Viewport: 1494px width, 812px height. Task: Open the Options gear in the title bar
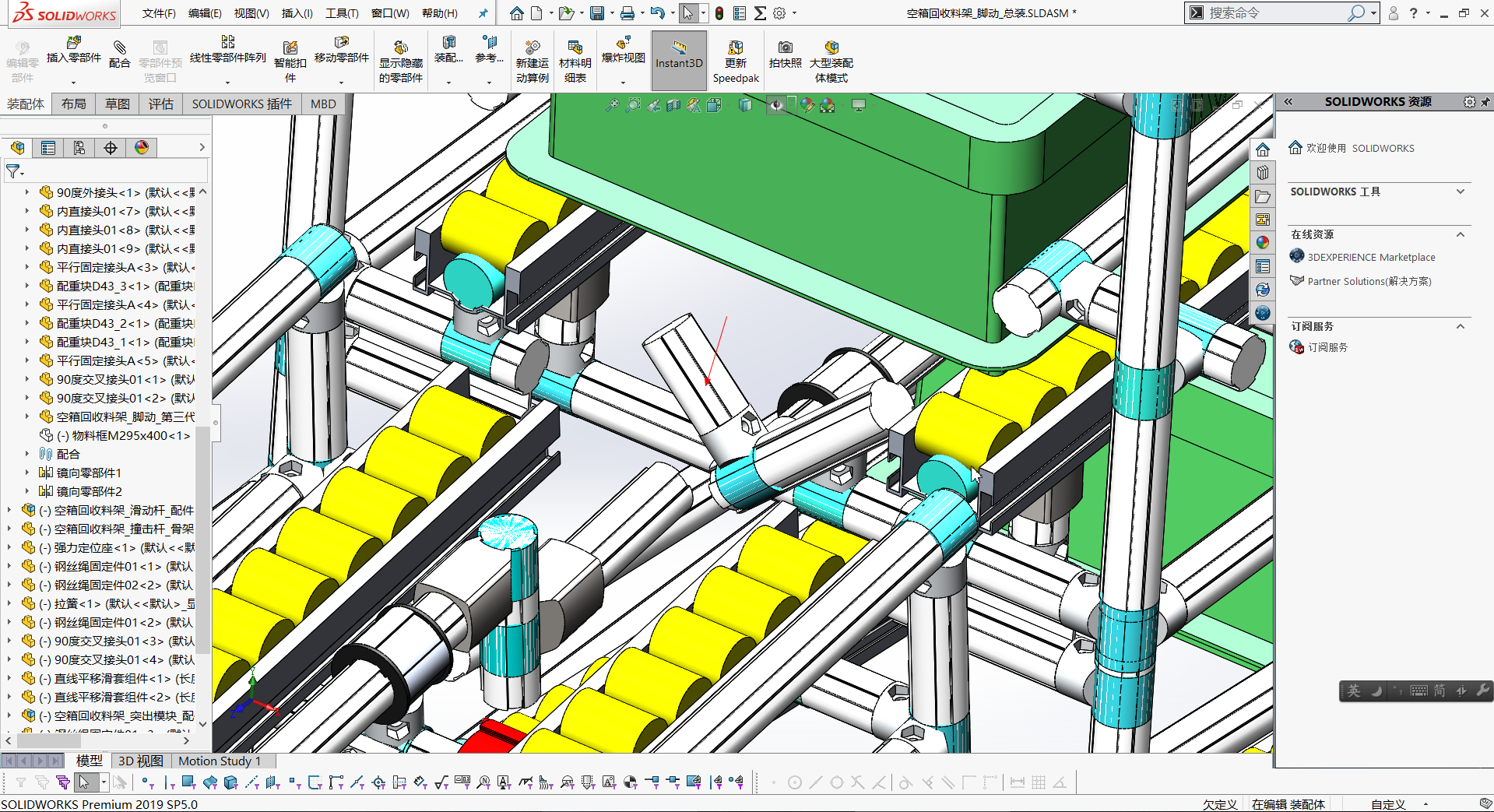click(779, 13)
